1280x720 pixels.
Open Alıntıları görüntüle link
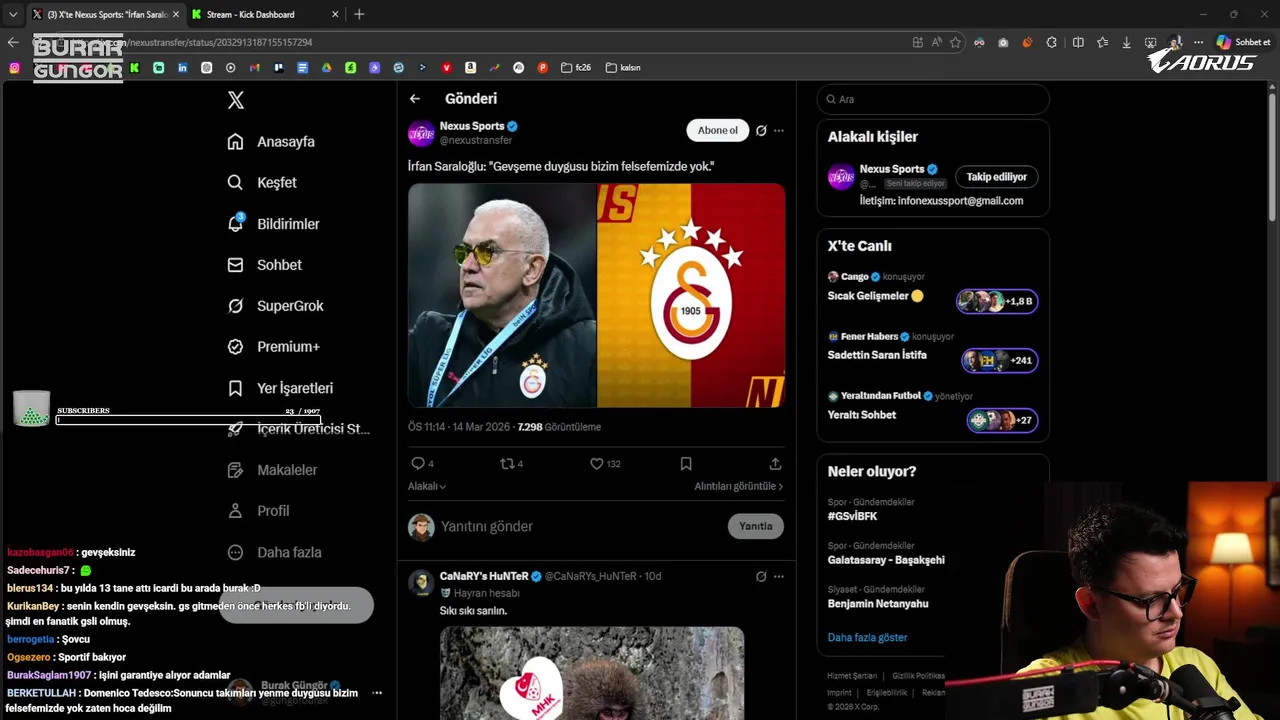coord(739,486)
